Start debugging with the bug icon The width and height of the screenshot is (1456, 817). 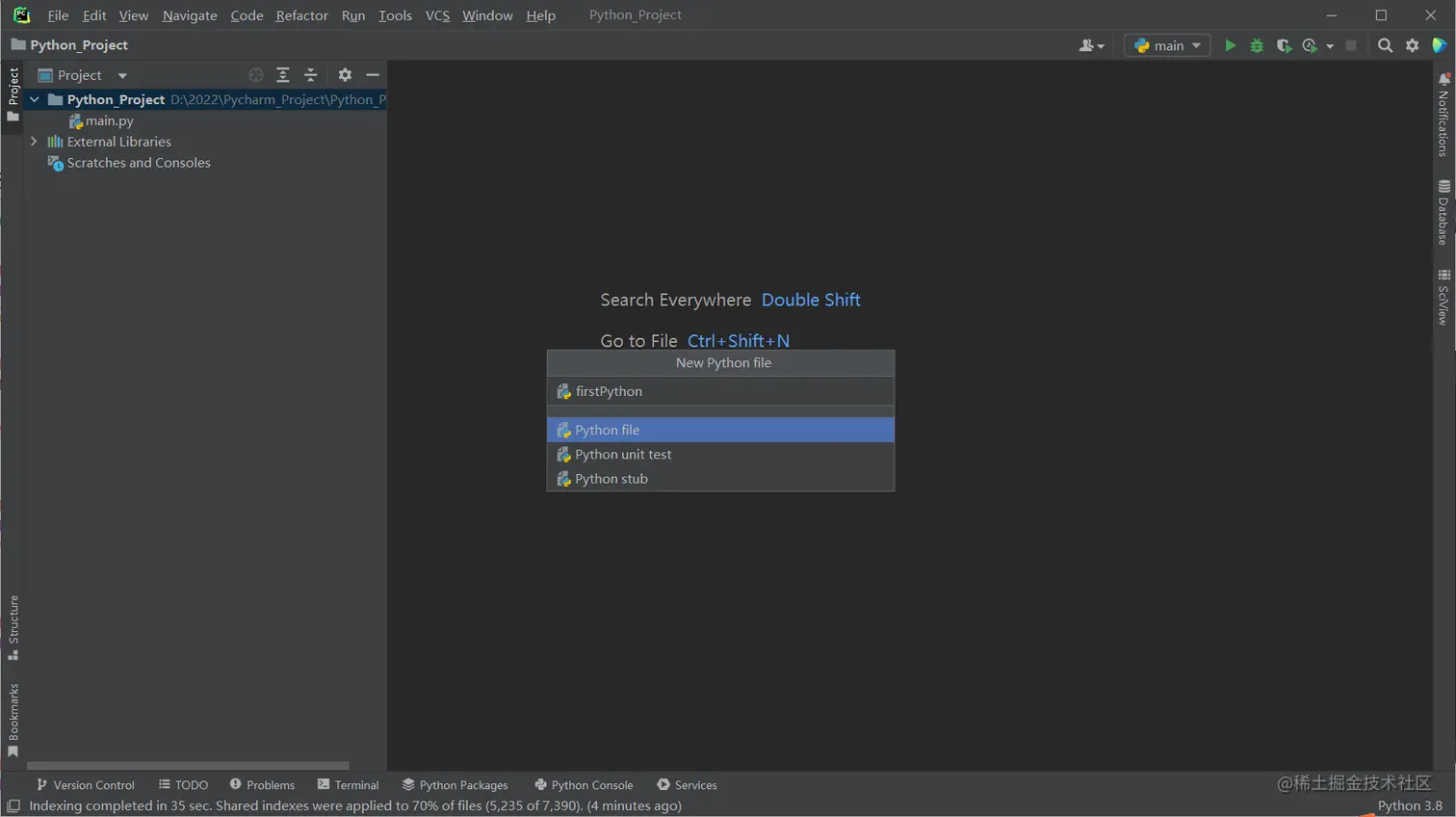1257,45
